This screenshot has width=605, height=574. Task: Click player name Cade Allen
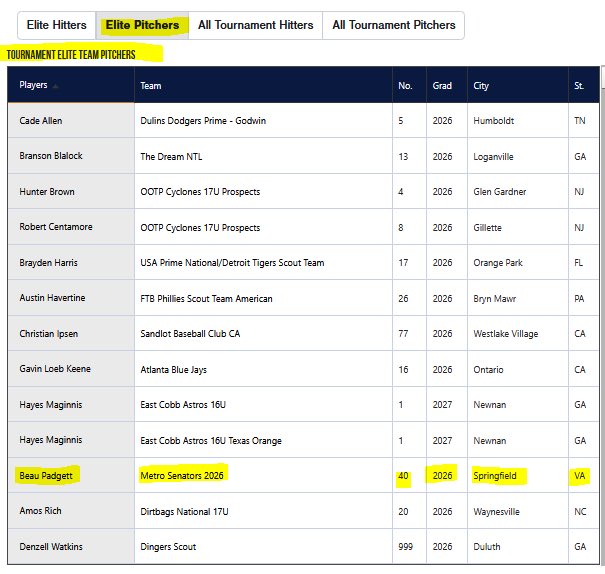[x=41, y=121]
